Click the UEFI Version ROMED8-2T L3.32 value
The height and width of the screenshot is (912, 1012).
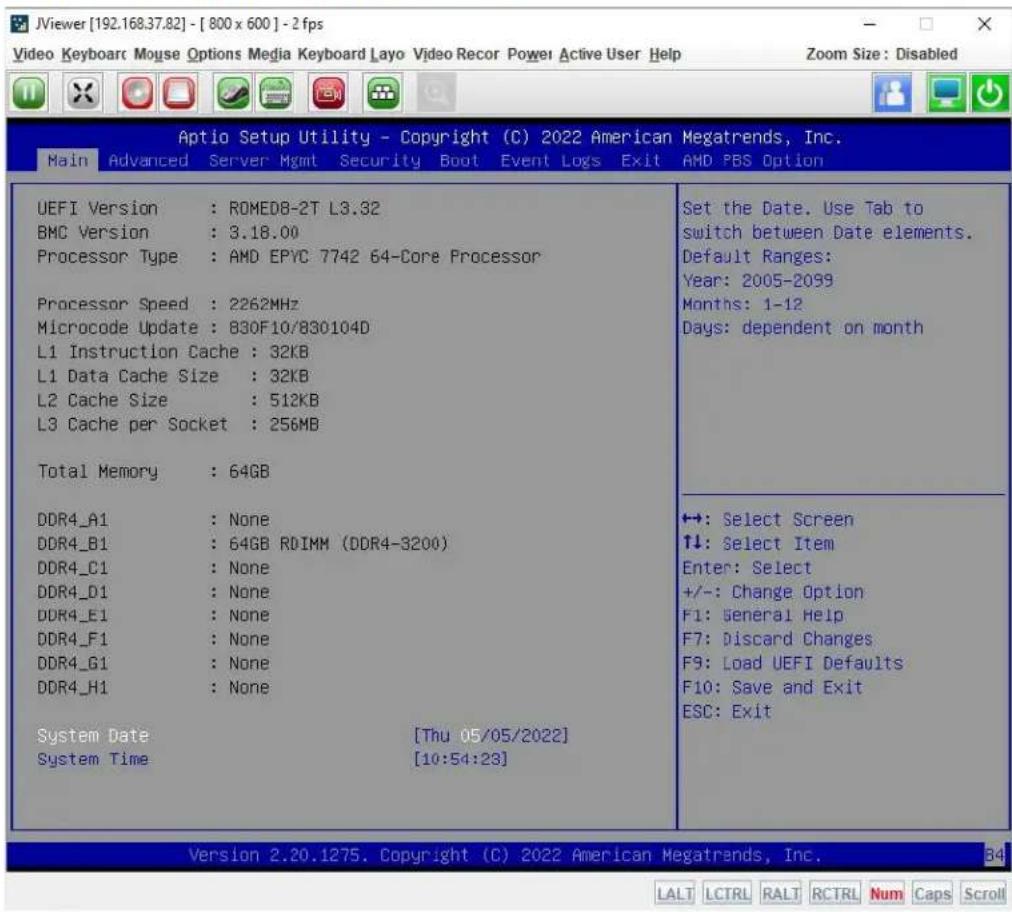305,208
